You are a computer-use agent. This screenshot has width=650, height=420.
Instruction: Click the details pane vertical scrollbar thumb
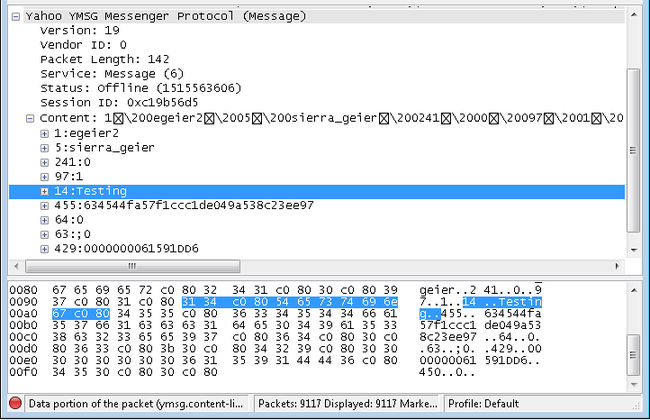point(633,150)
